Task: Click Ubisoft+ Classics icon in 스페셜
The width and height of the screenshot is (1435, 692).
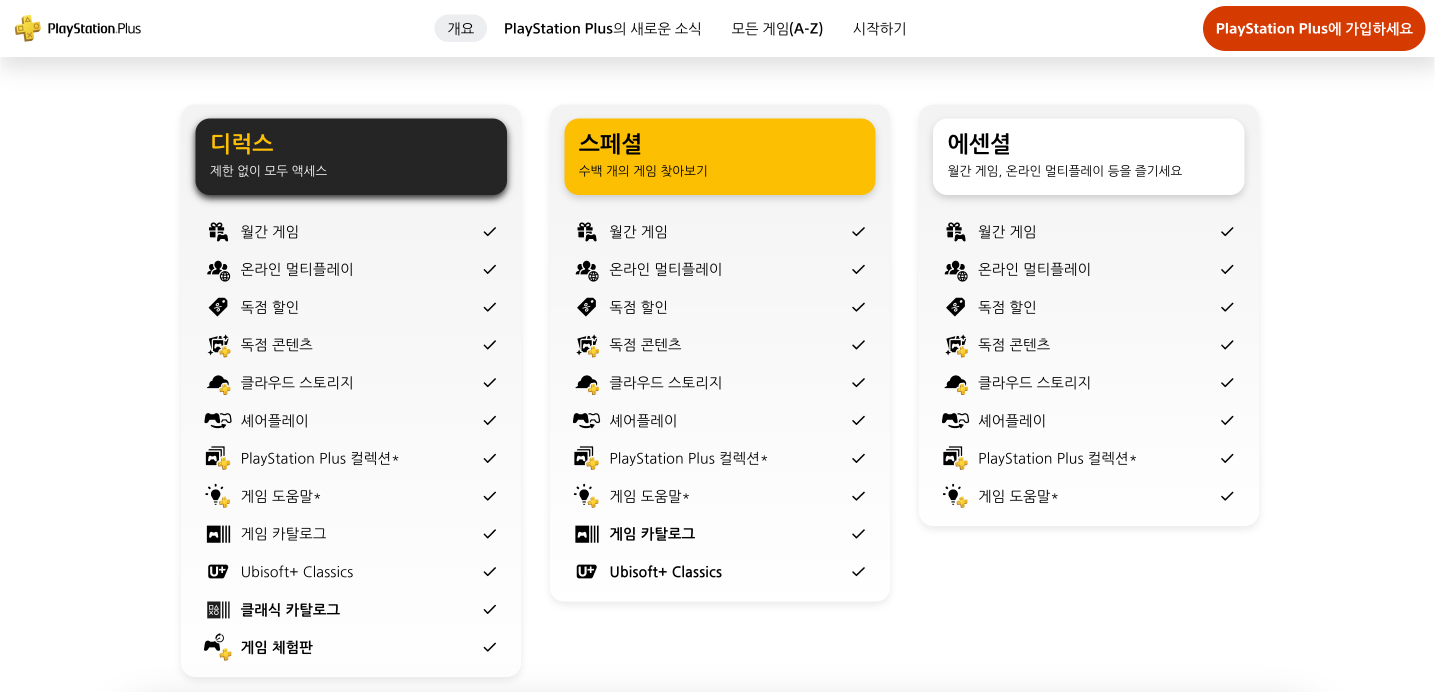Action: tap(587, 572)
